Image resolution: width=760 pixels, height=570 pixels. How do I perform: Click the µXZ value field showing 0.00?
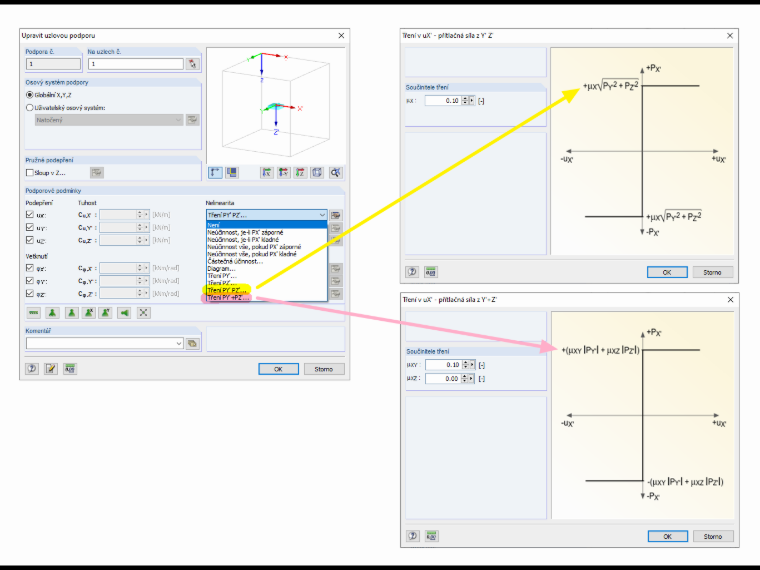443,379
